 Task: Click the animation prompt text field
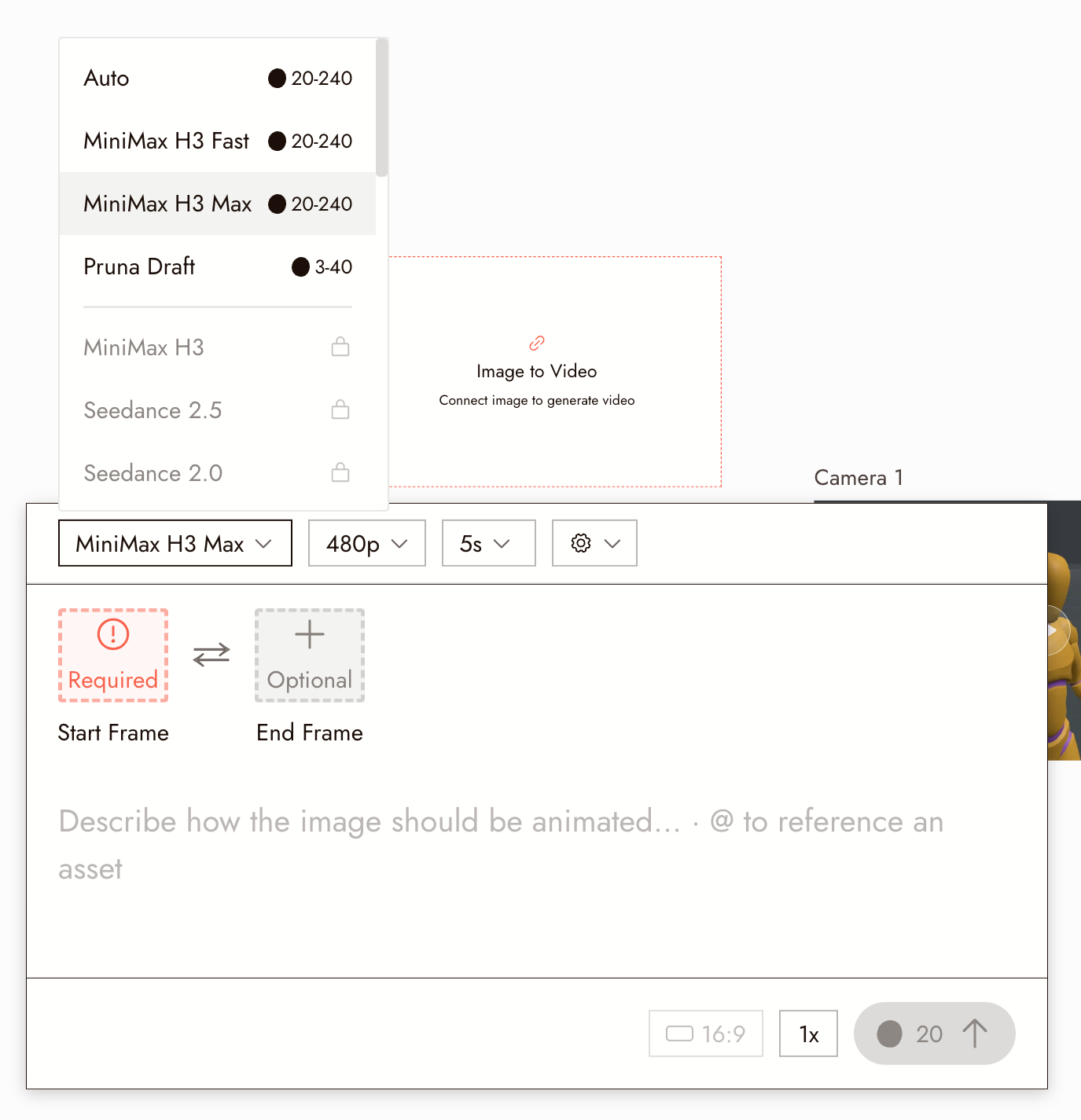(x=537, y=845)
